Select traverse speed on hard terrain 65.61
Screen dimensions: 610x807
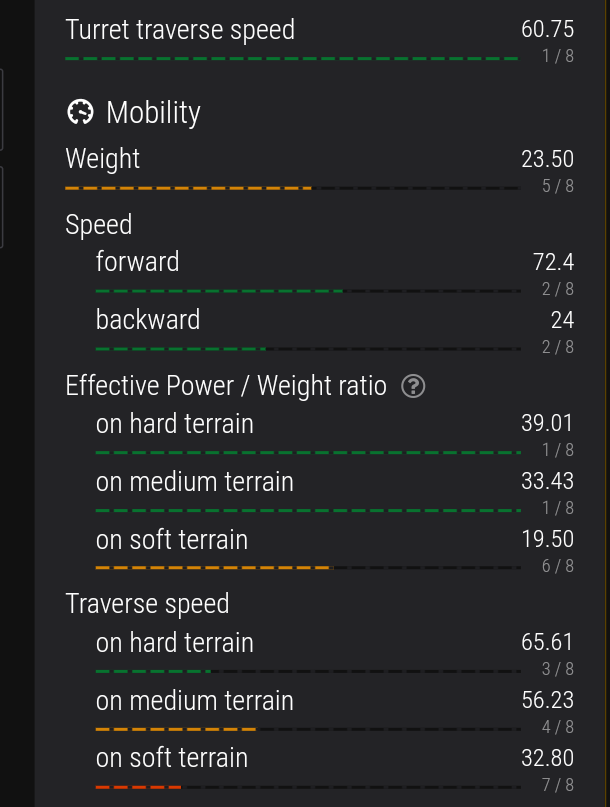click(x=547, y=642)
